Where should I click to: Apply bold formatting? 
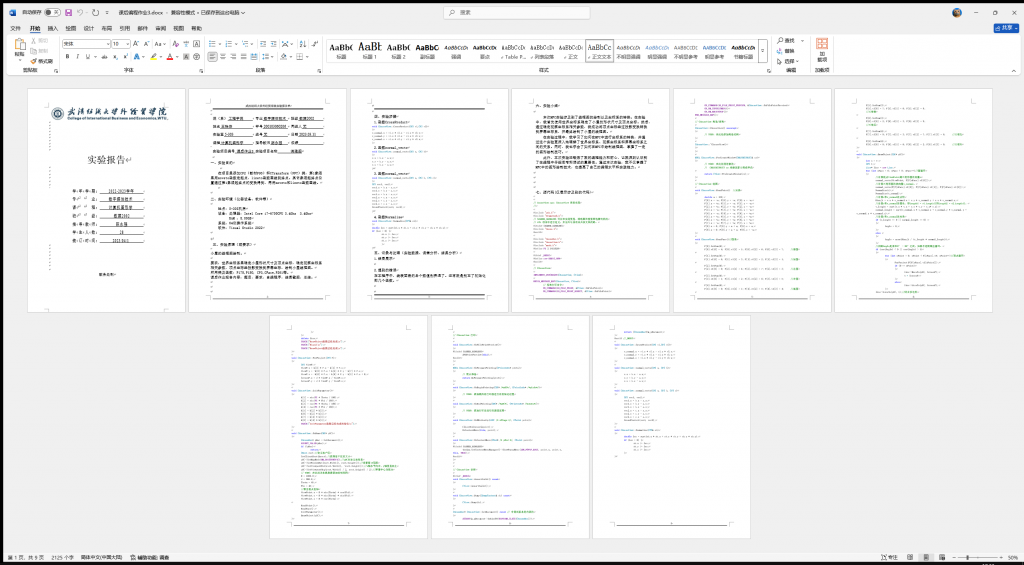pos(67,57)
